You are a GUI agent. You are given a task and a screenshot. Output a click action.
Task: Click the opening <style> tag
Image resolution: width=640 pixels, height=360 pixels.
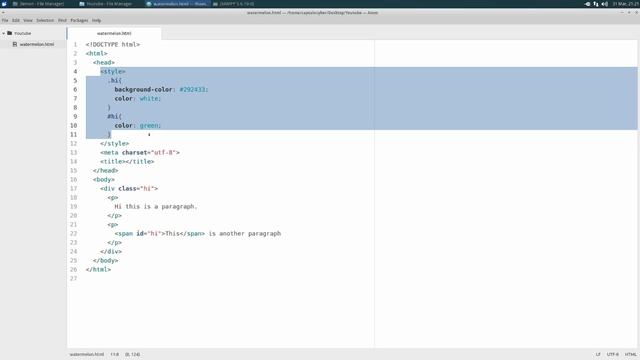point(113,71)
